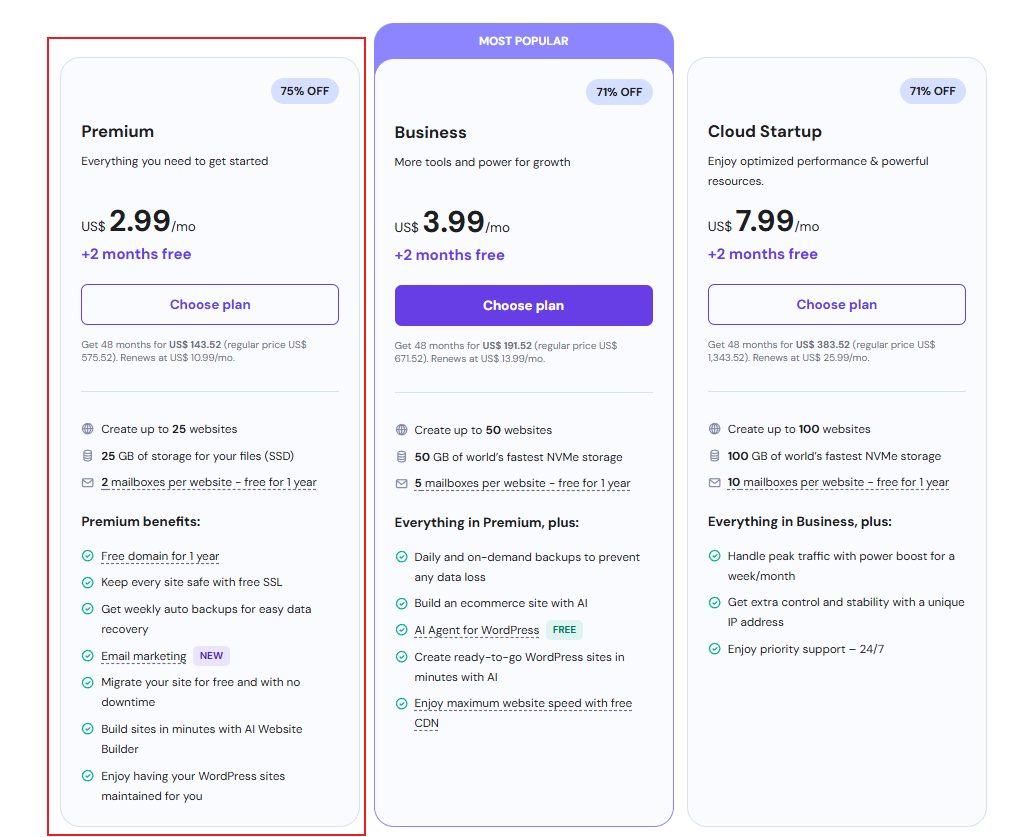Viewport: 1024px width, 837px height.
Task: Click 10 mailboxes per website link
Action: point(838,482)
